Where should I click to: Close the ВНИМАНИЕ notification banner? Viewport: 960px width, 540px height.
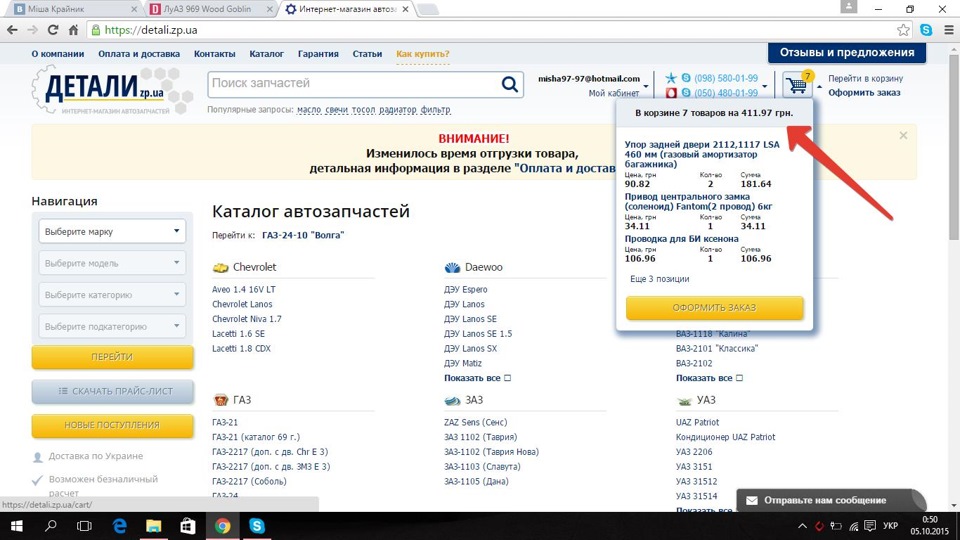pos(903,136)
